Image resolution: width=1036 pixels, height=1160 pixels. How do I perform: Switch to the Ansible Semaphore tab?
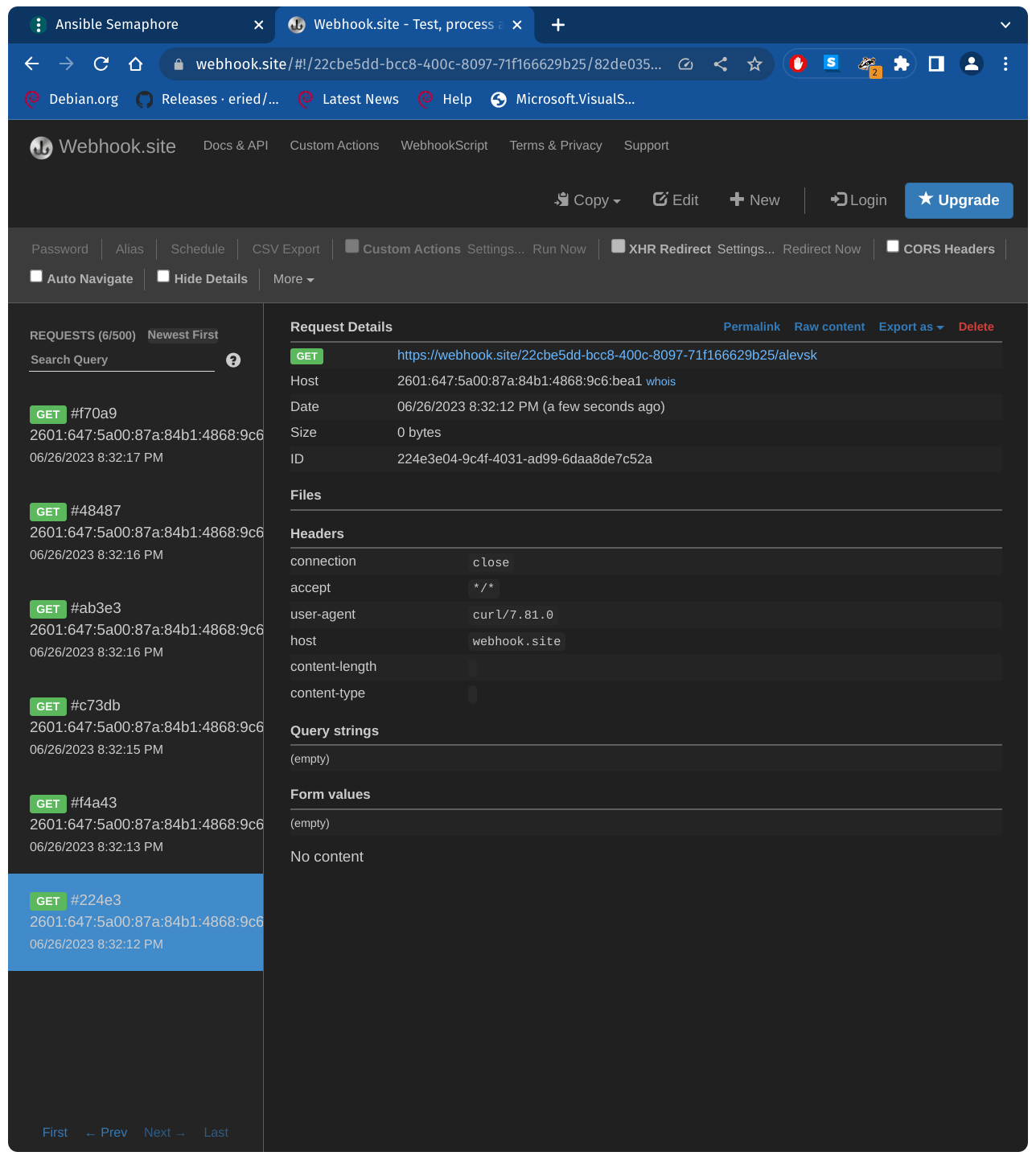tap(117, 24)
